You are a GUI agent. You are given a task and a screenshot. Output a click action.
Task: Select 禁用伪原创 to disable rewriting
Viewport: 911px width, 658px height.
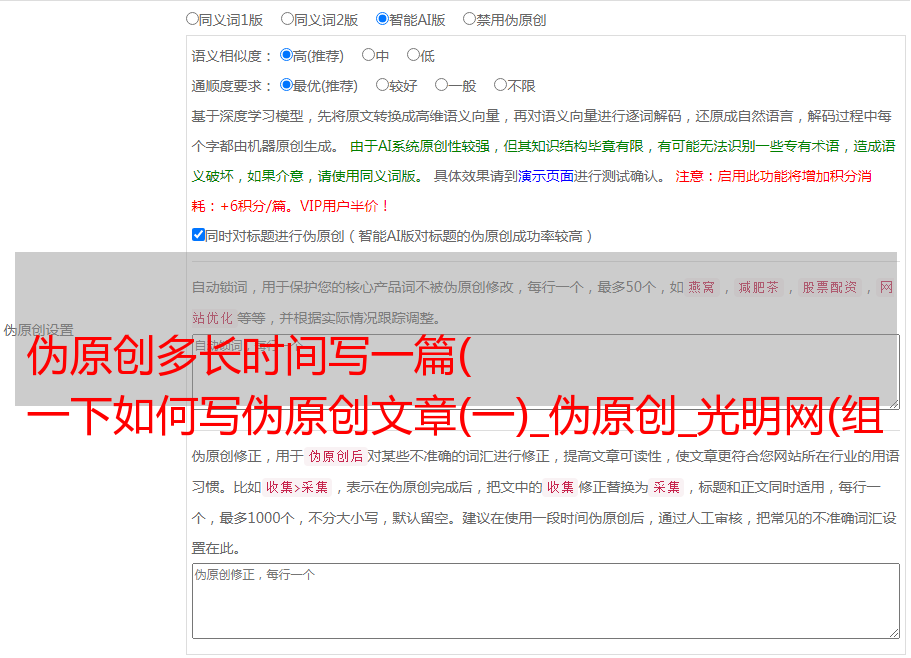click(469, 18)
